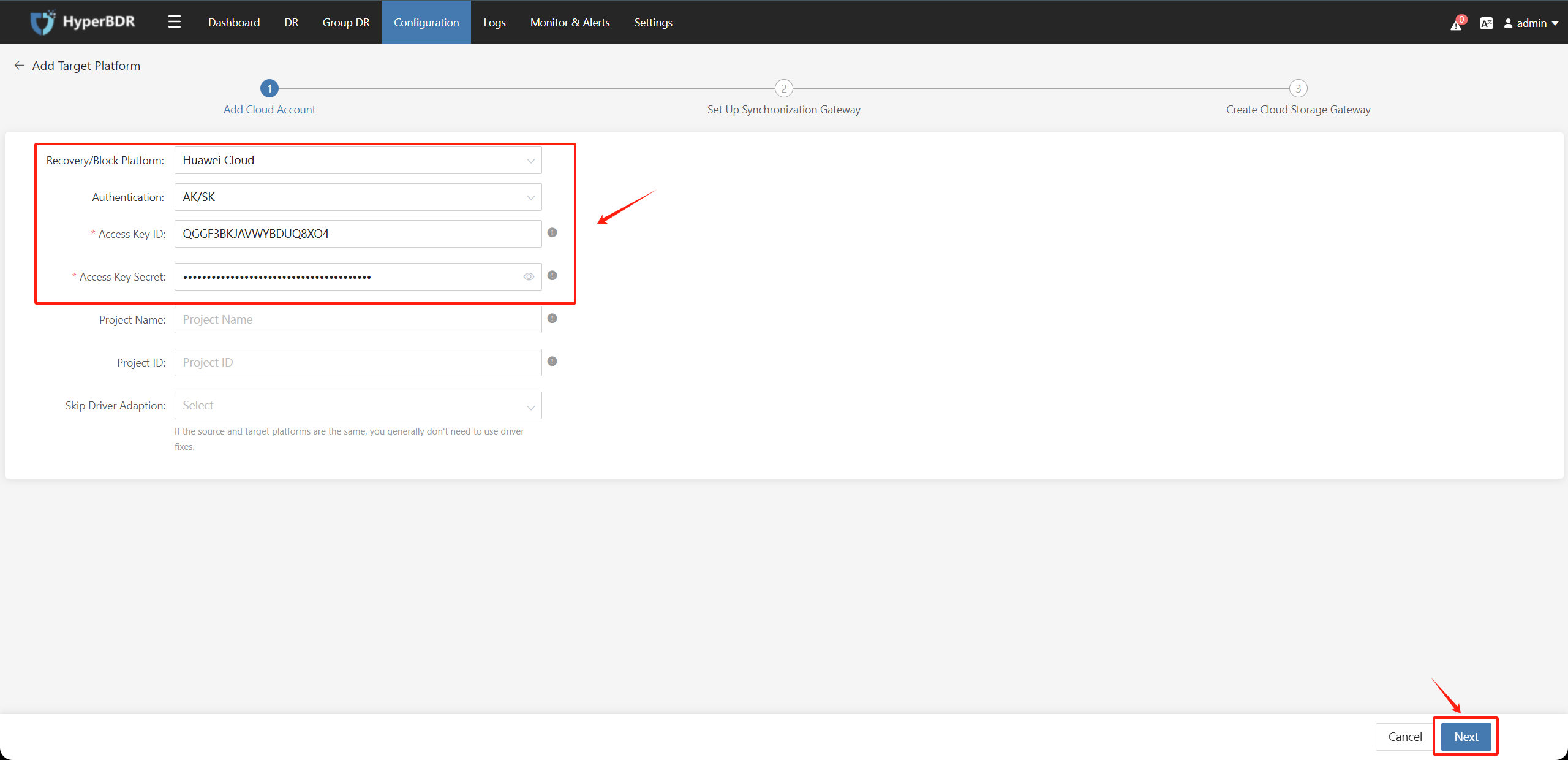This screenshot has height=760, width=1568.
Task: Click info icon next to Access Key Secret
Action: point(552,276)
